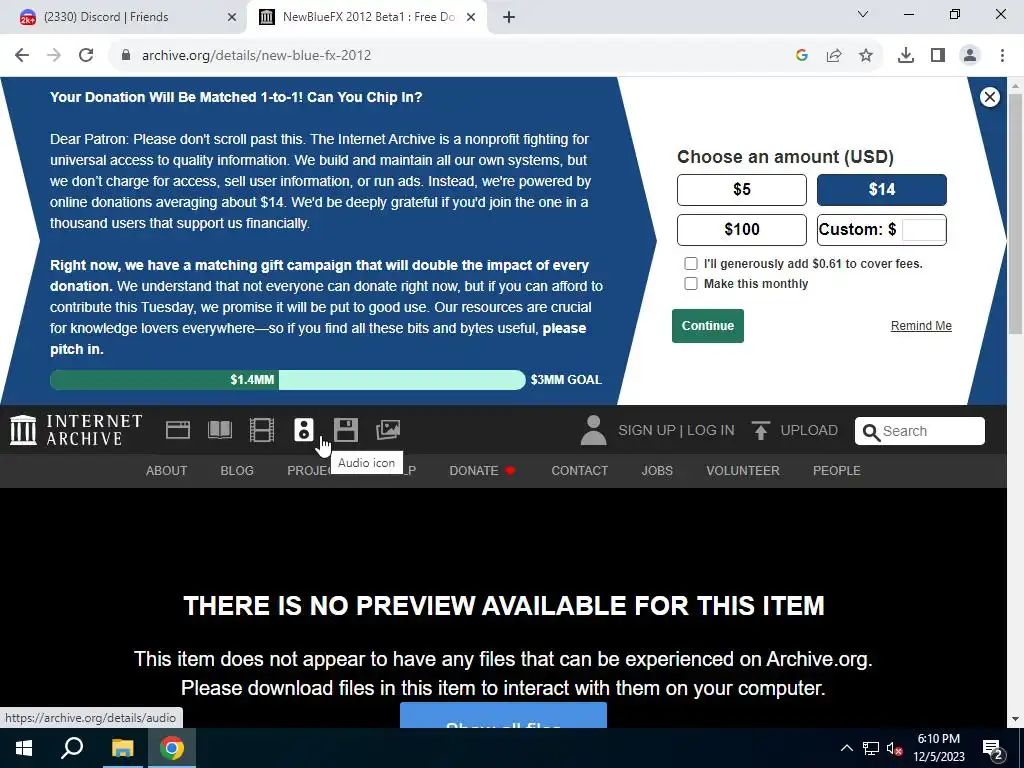Screen dimensions: 1024x768
Task: Click the muted volume tray icon
Action: [895, 748]
